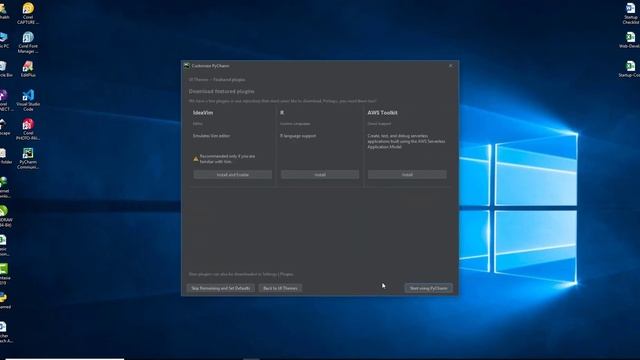640x360 pixels.
Task: Click the AWS Serverless Application Model description
Action: 406,141
